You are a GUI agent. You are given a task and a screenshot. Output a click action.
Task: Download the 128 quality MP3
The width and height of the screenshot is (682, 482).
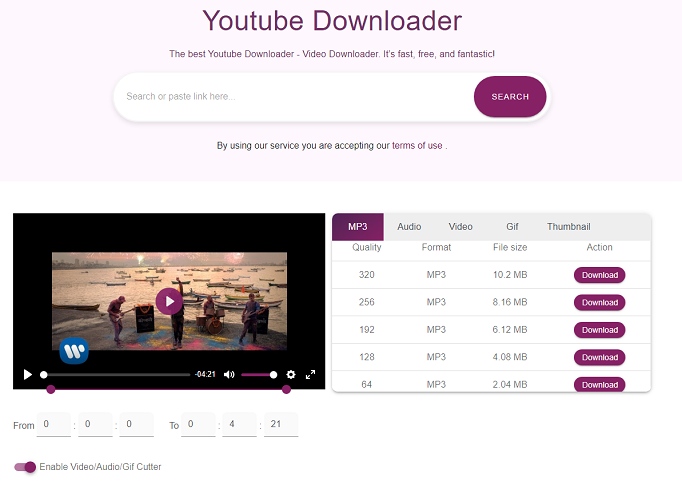click(x=599, y=357)
